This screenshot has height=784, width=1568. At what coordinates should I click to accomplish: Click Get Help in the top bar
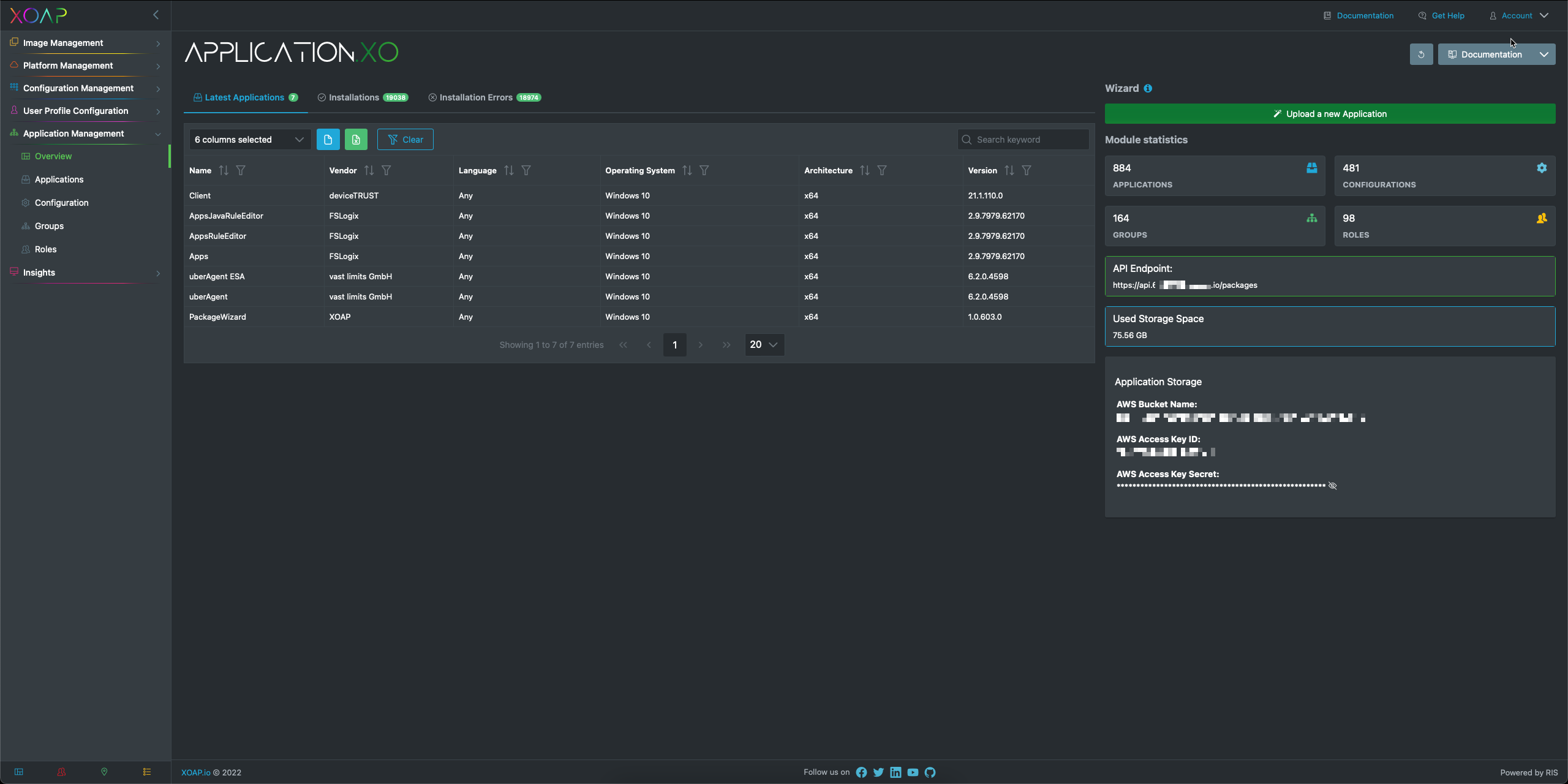click(1441, 16)
